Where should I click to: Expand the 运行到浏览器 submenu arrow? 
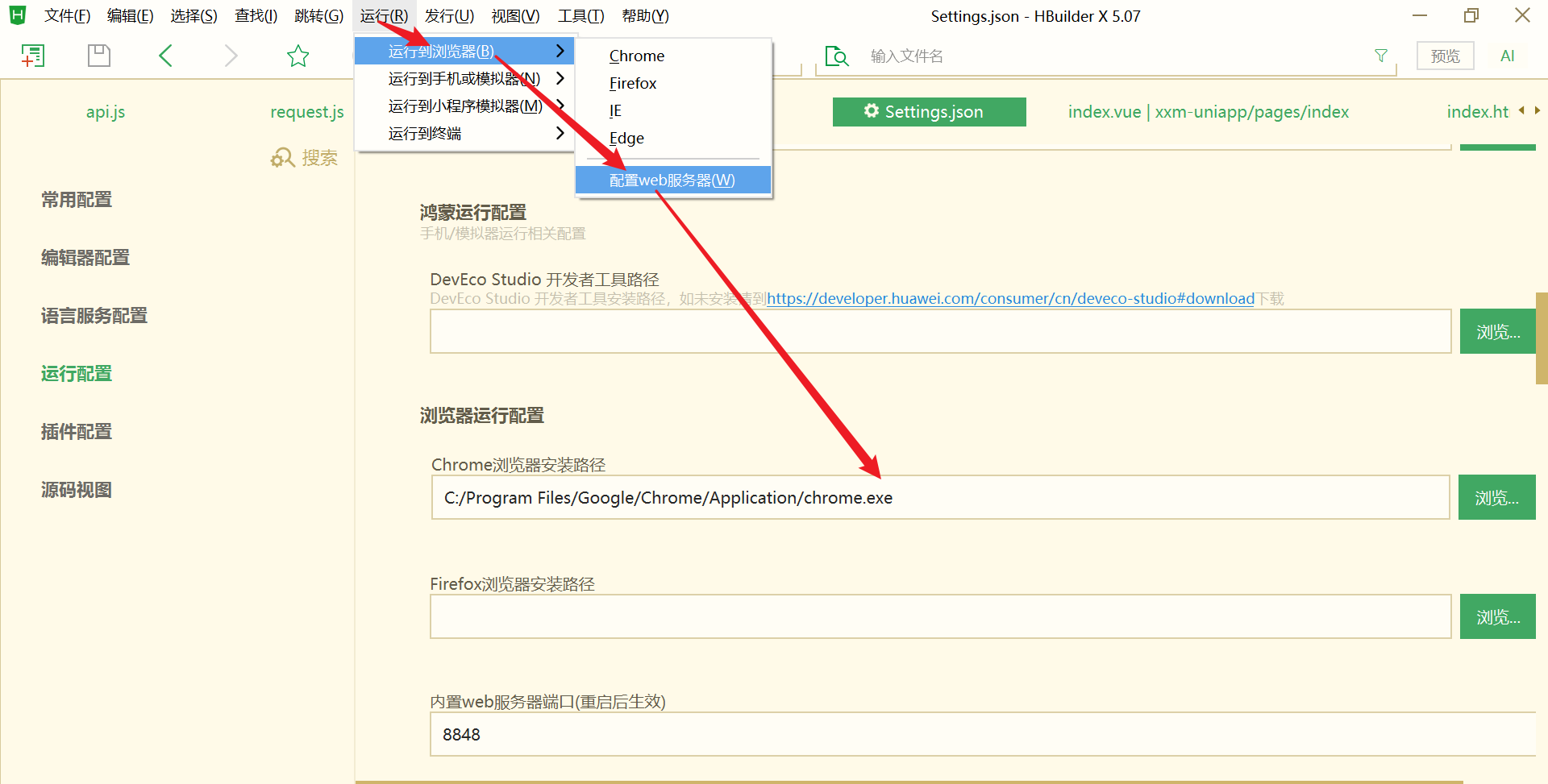(x=560, y=51)
